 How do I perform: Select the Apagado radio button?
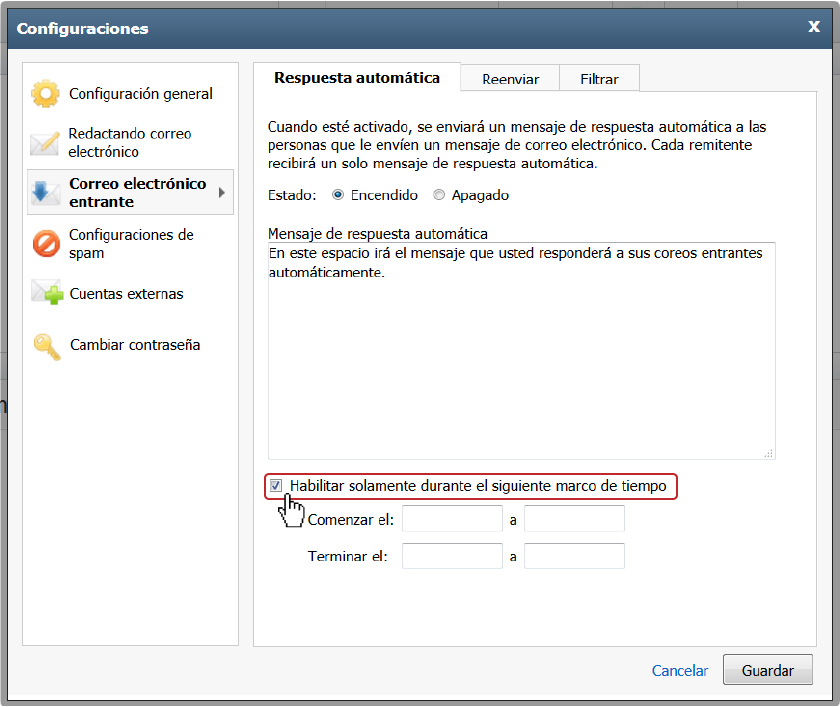(x=439, y=195)
